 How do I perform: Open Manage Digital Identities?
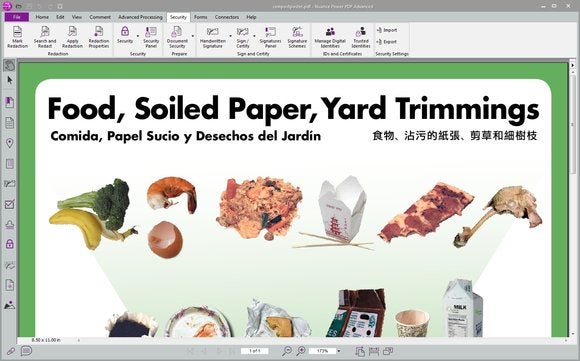tap(330, 37)
